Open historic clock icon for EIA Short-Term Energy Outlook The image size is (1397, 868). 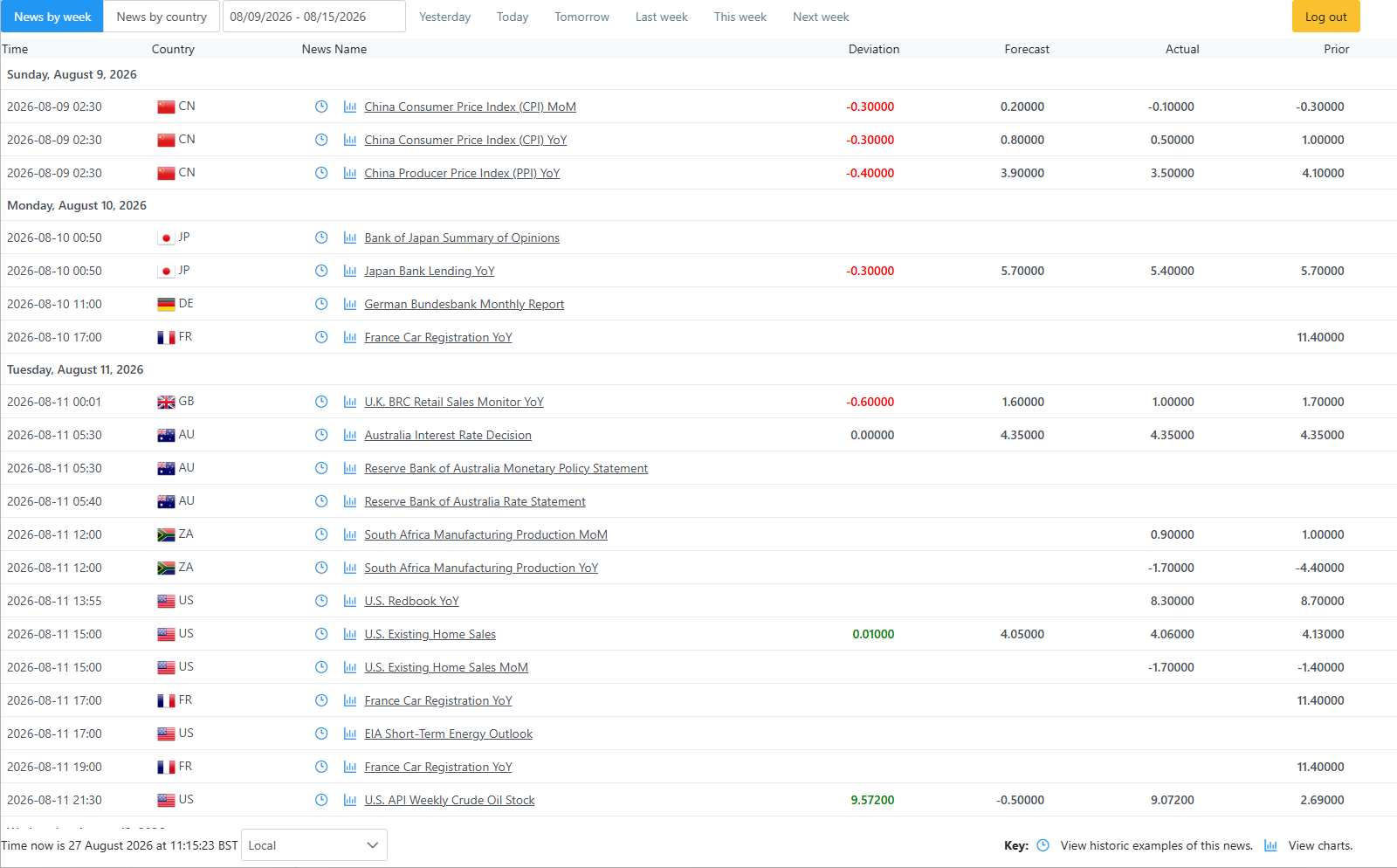321,734
